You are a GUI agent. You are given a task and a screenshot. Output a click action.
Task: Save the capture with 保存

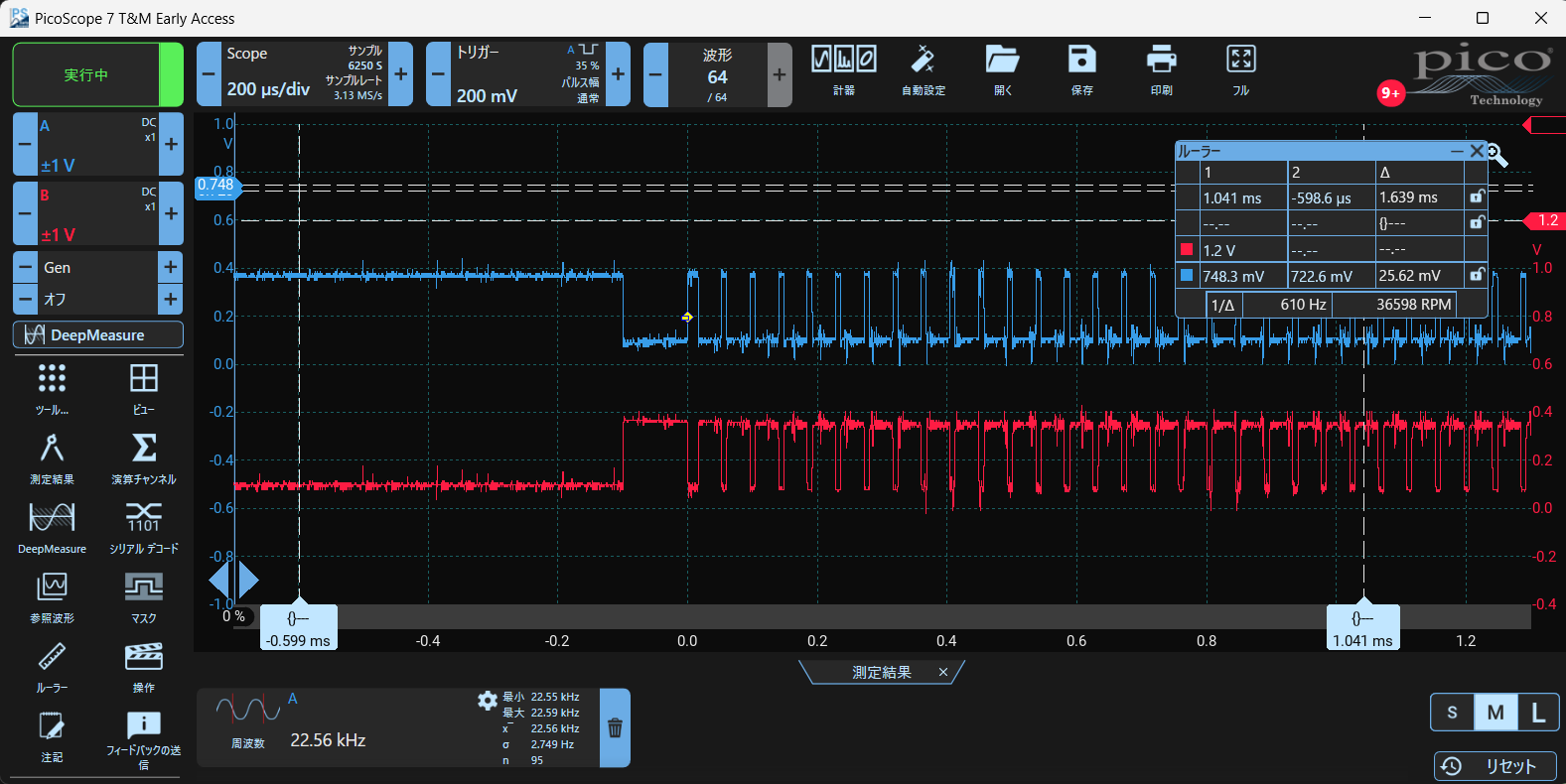coord(1081,70)
